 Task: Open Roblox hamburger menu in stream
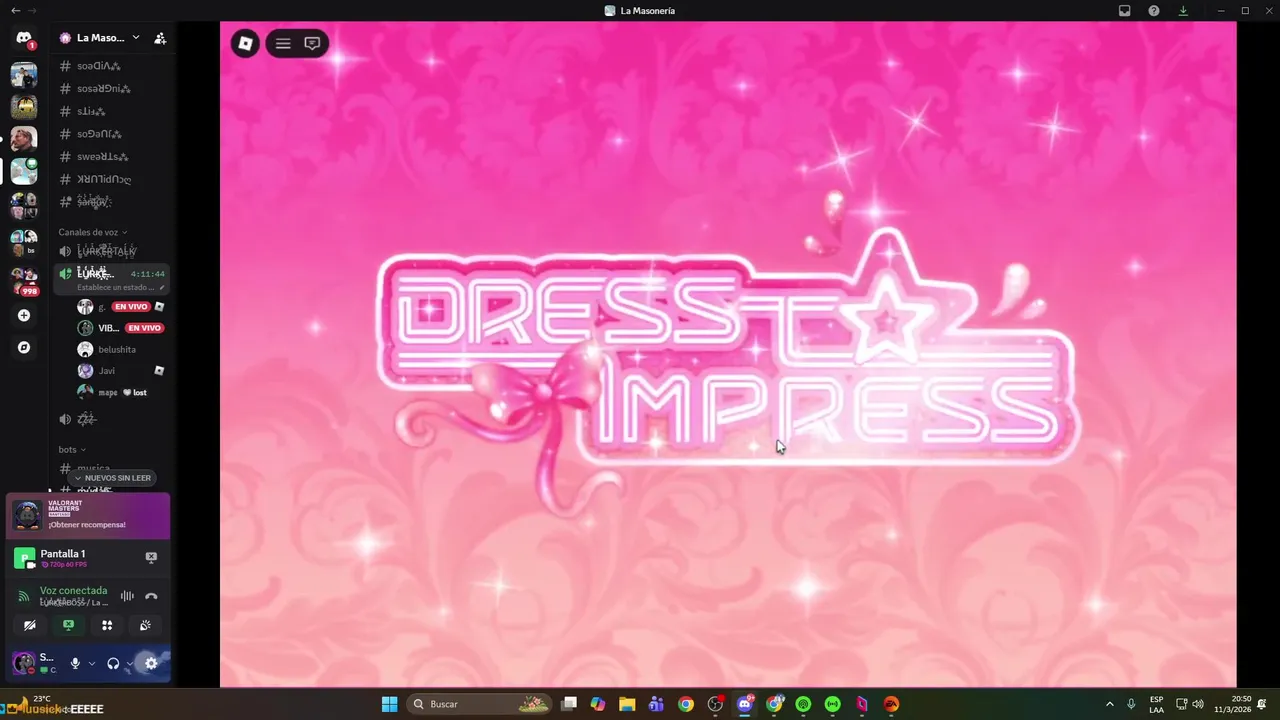[283, 43]
